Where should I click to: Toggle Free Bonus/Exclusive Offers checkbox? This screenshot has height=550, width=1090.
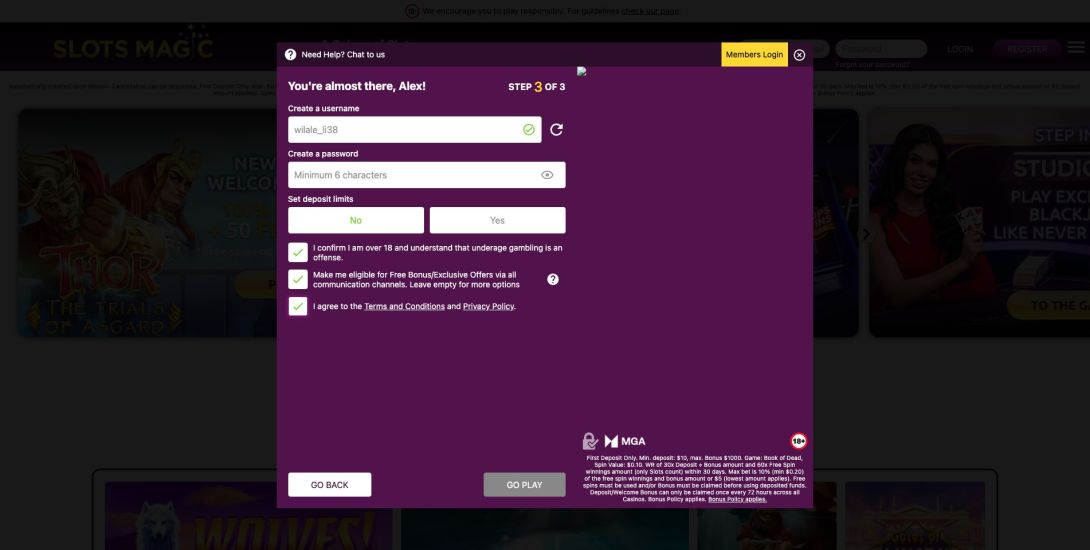pyautogui.click(x=298, y=280)
